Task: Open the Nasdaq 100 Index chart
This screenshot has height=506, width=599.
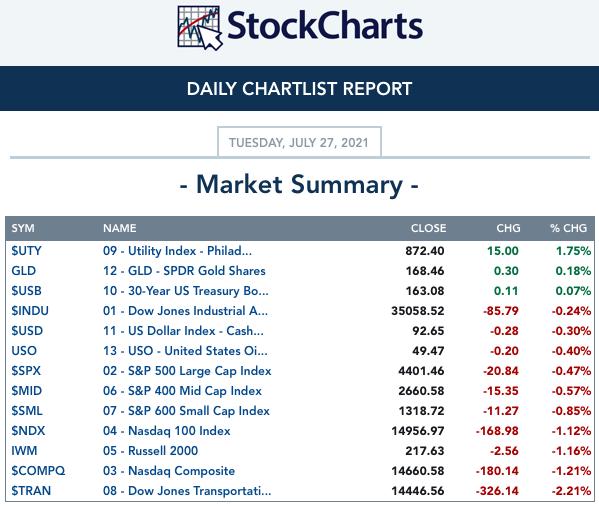Action: click(x=167, y=431)
